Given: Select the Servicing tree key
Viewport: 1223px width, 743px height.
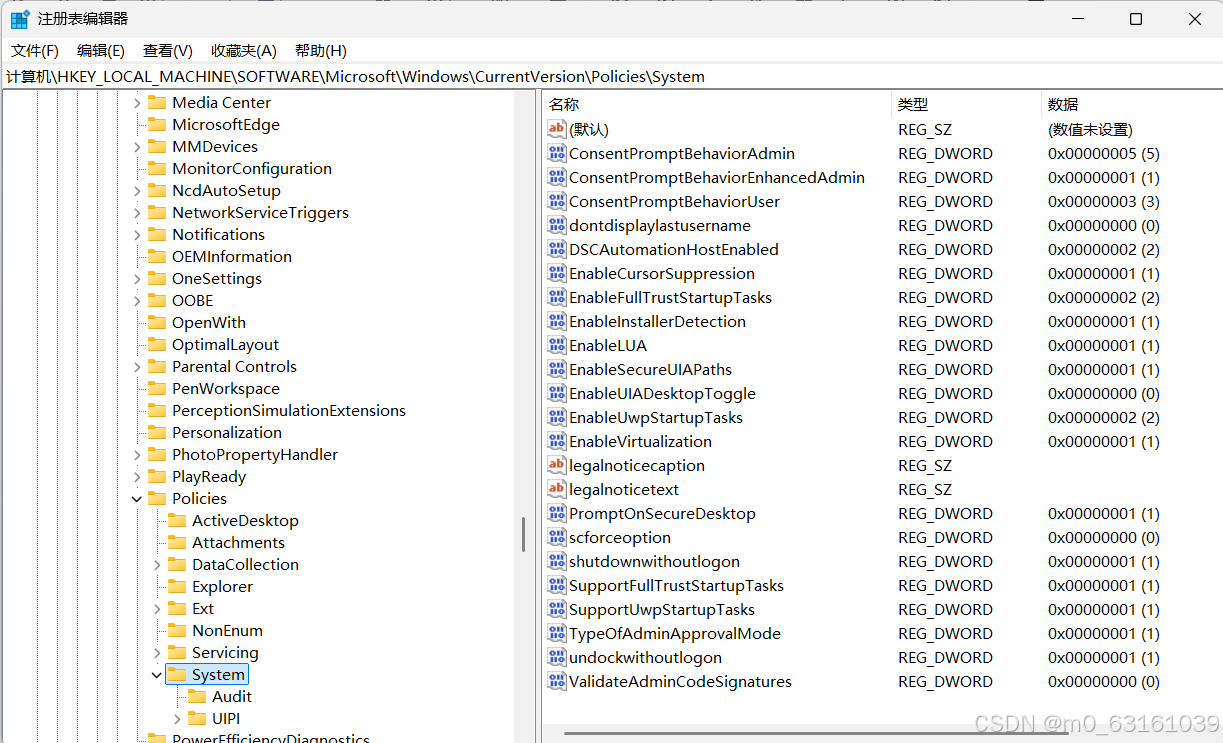Looking at the screenshot, I should click(x=225, y=652).
